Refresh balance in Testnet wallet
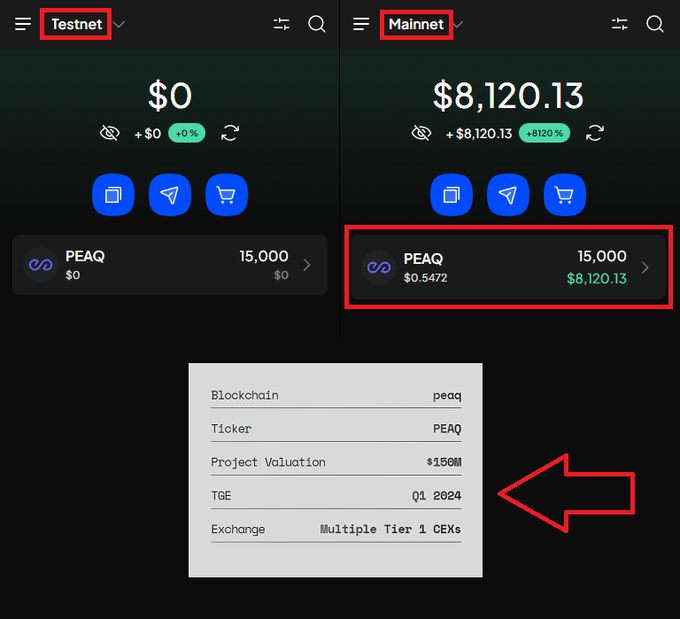 [230, 133]
